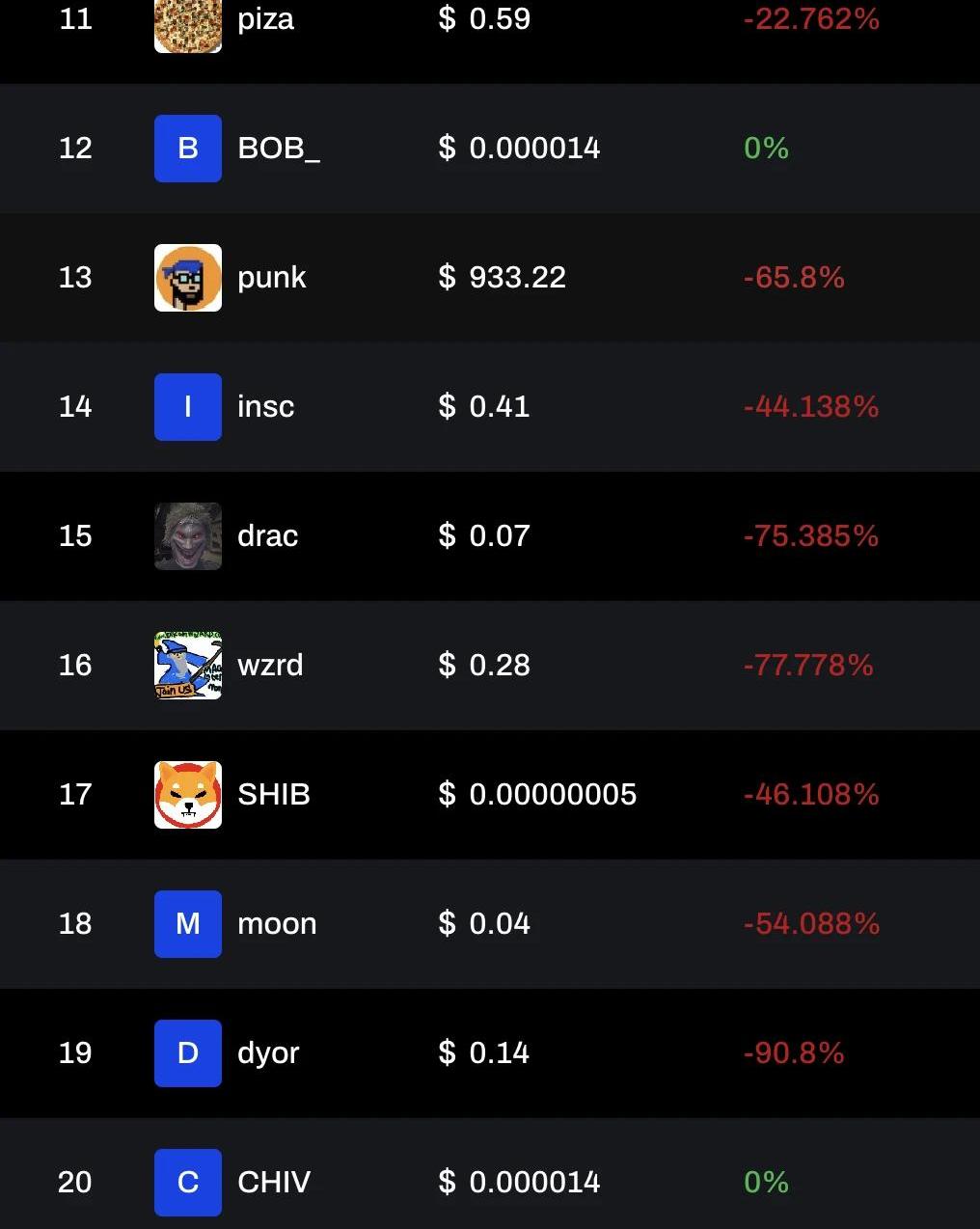Select the punk price $ 933.22

[503, 277]
